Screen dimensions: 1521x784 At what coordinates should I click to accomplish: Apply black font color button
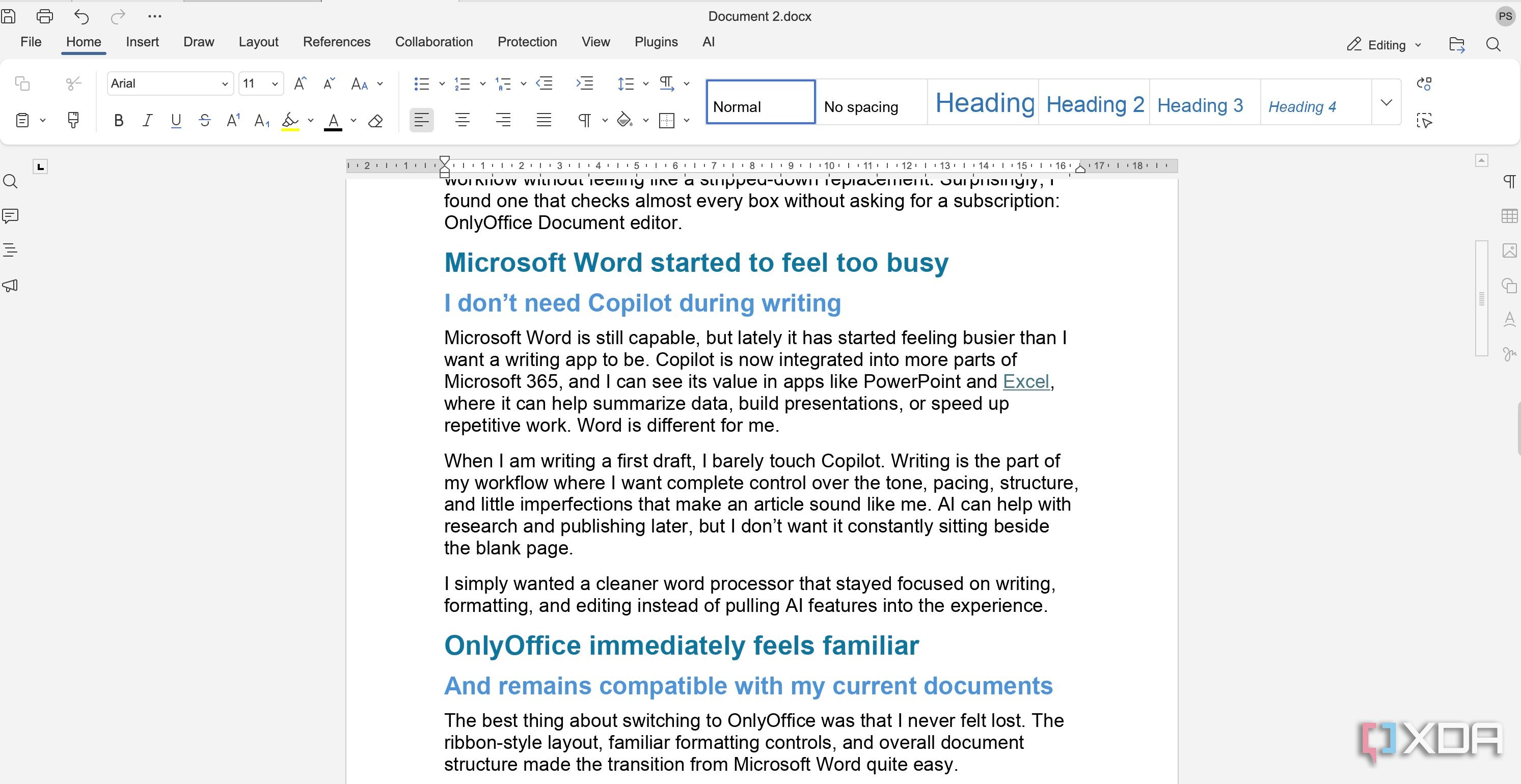coord(333,121)
